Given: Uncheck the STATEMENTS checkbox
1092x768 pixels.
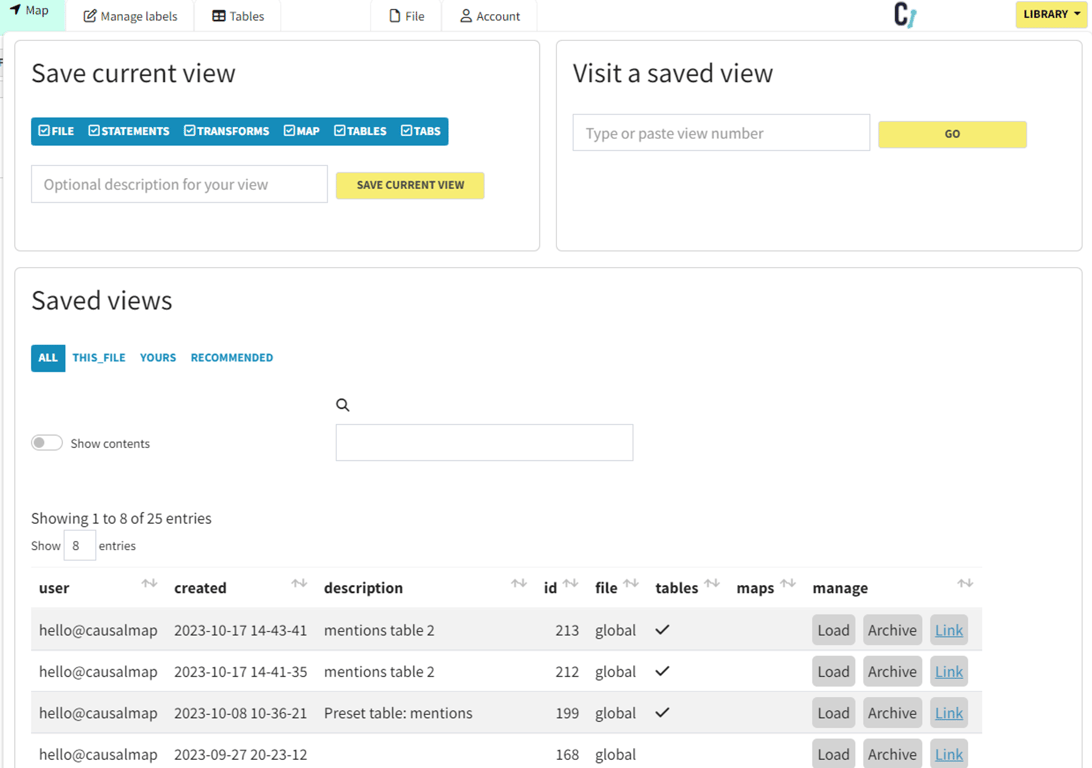Looking at the screenshot, I should point(94,131).
